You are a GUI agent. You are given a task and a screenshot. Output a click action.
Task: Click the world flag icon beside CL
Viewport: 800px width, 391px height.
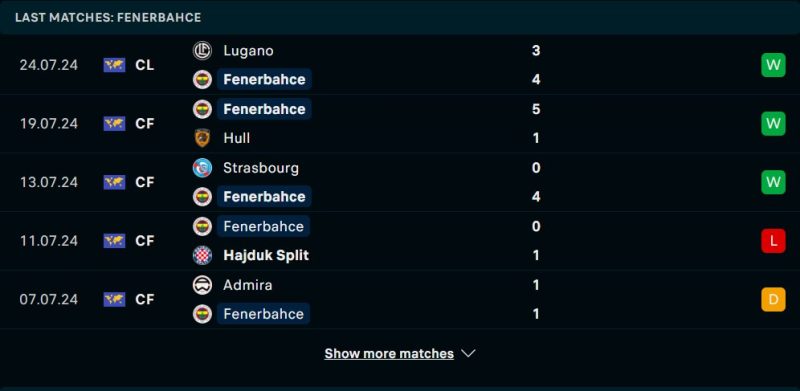click(114, 65)
